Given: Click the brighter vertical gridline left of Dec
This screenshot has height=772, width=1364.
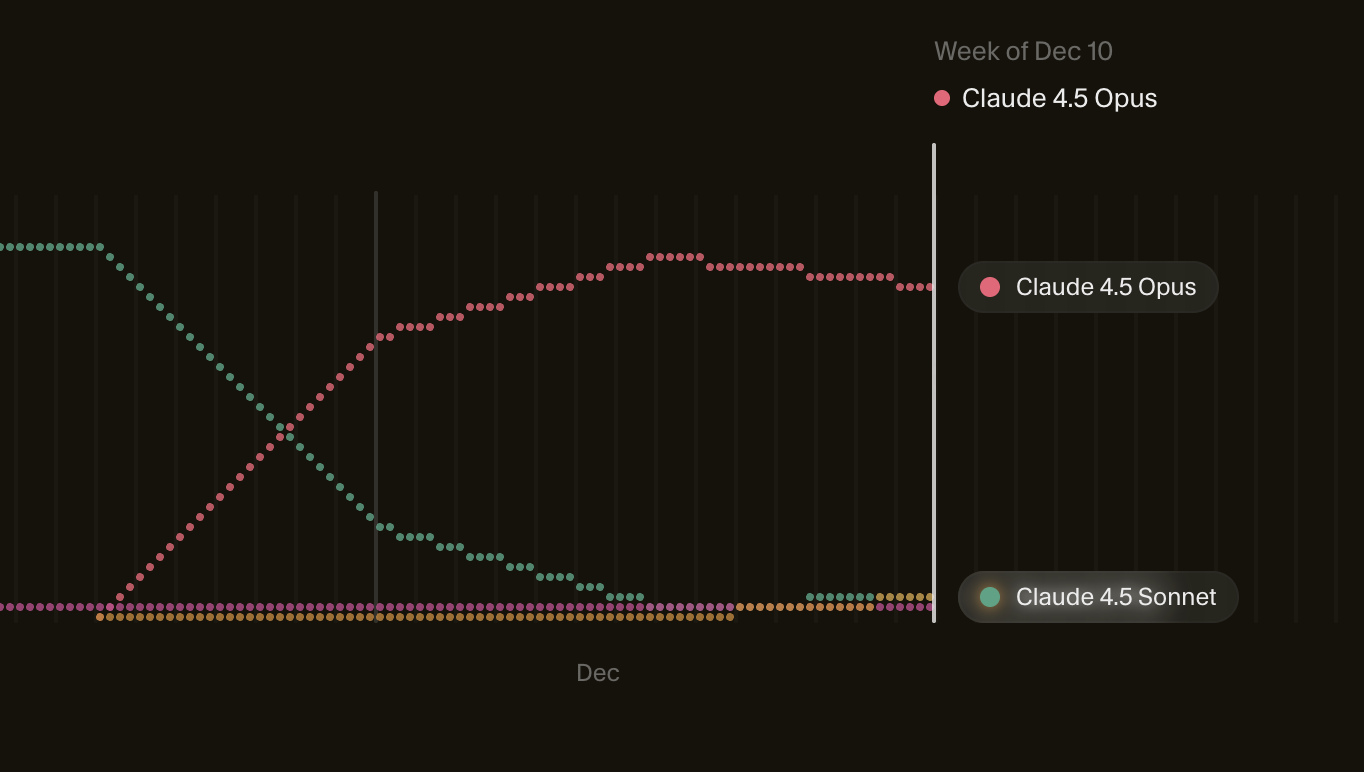Looking at the screenshot, I should 376,400.
